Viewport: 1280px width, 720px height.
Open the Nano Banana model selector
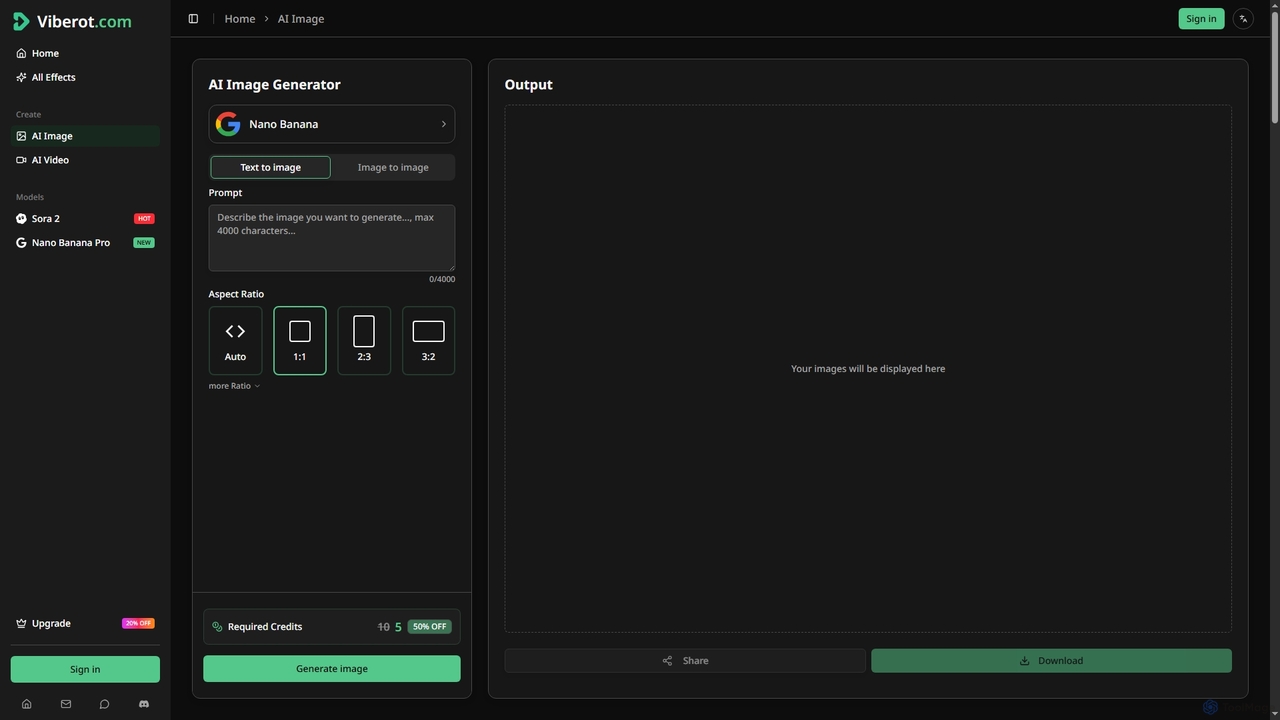coord(332,124)
